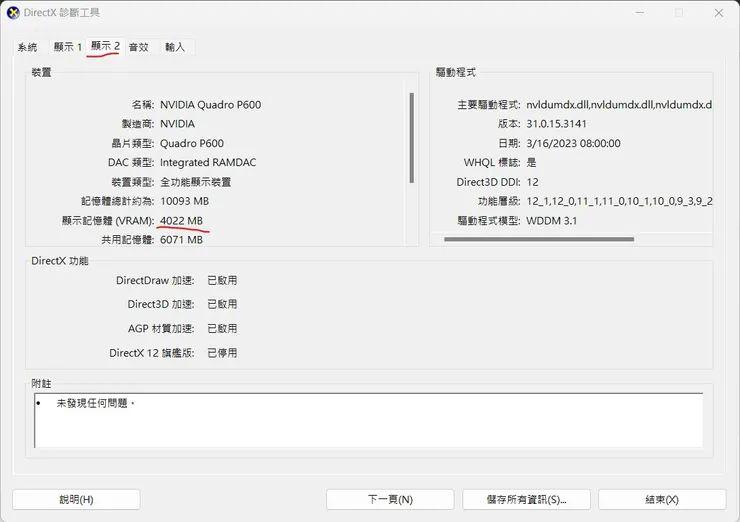Screen dimensions: 740x522
Task: Click AGP 材質加速 status 已啟用
Action: [x=222, y=329]
